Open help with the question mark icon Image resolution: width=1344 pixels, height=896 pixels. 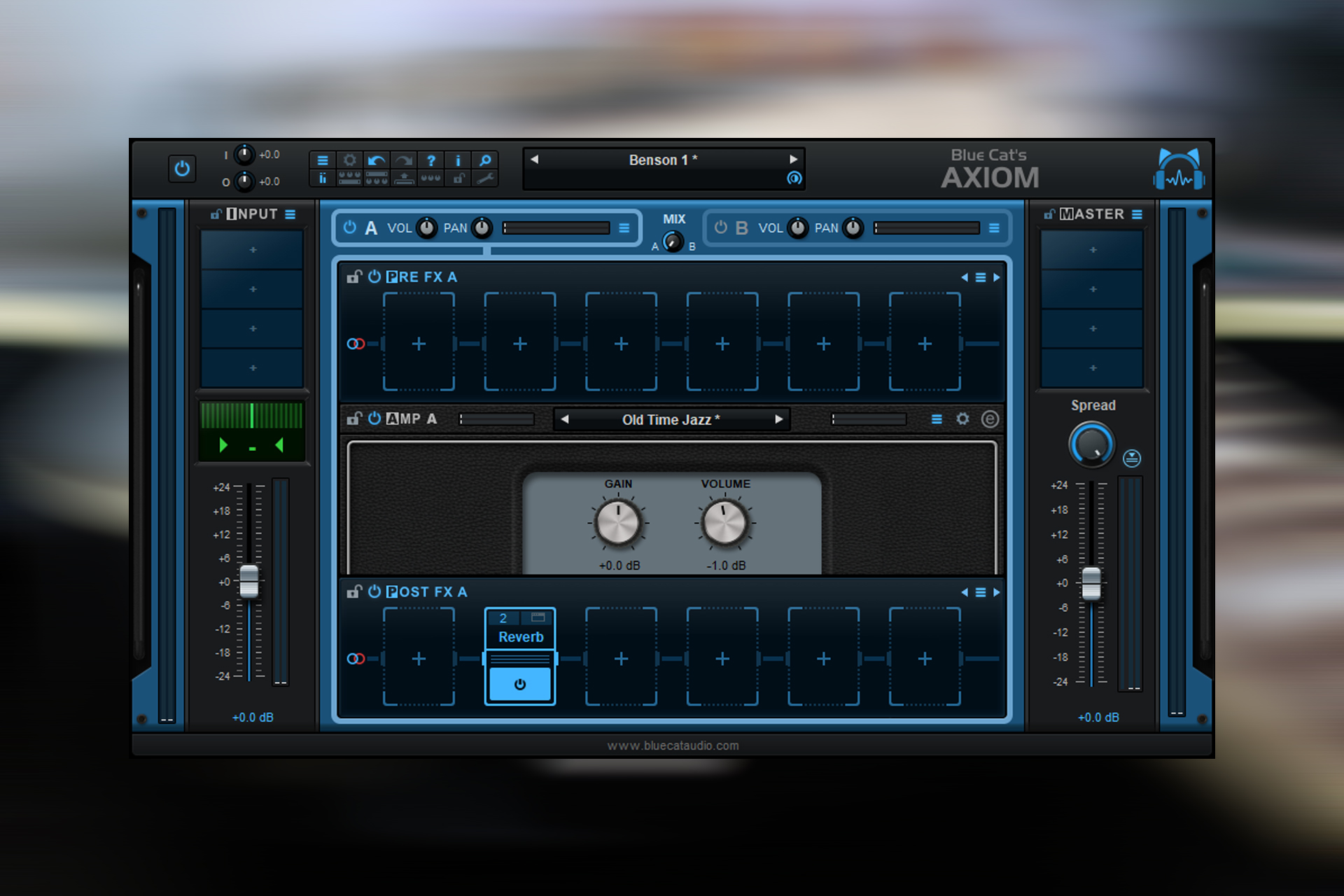pyautogui.click(x=431, y=160)
